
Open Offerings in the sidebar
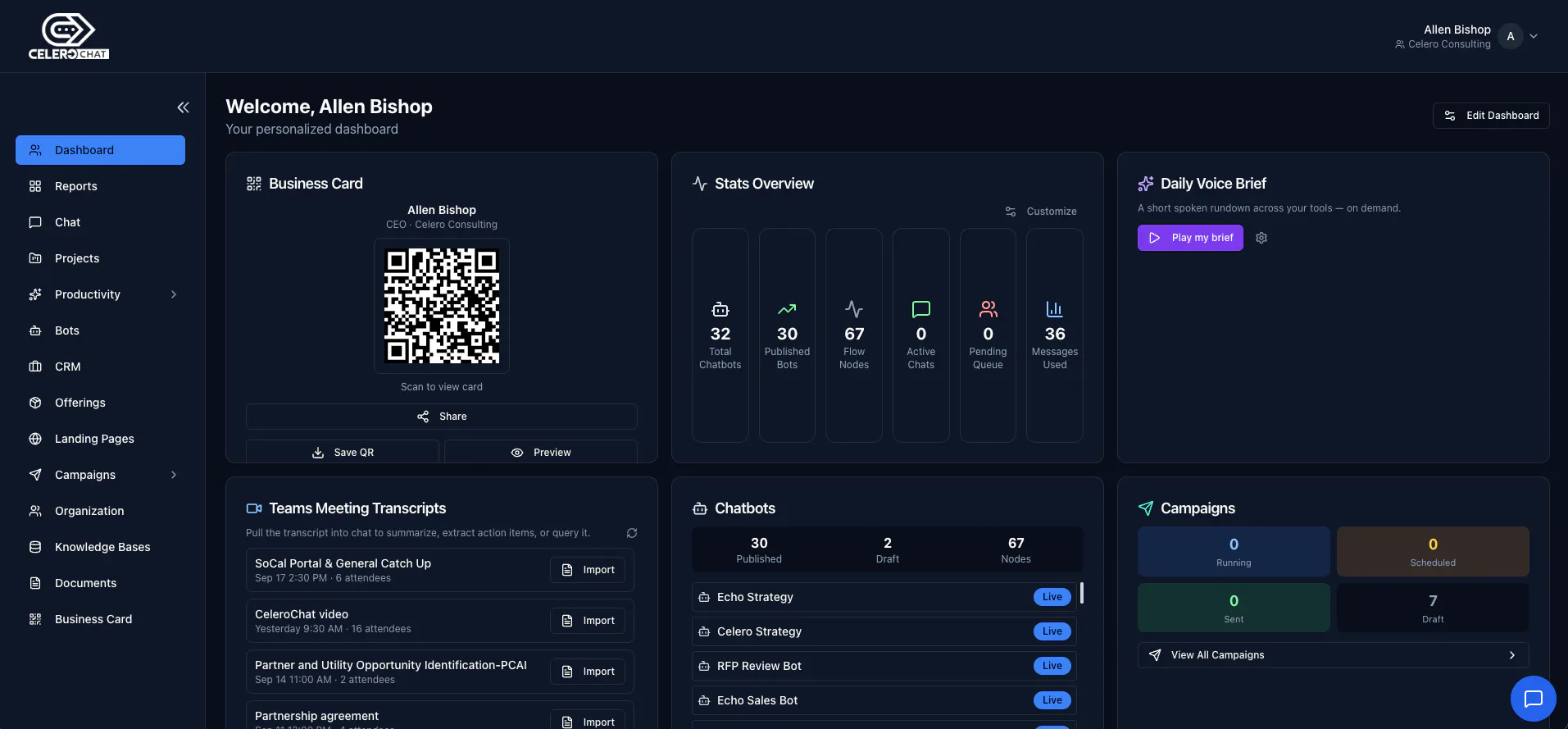[x=100, y=403]
